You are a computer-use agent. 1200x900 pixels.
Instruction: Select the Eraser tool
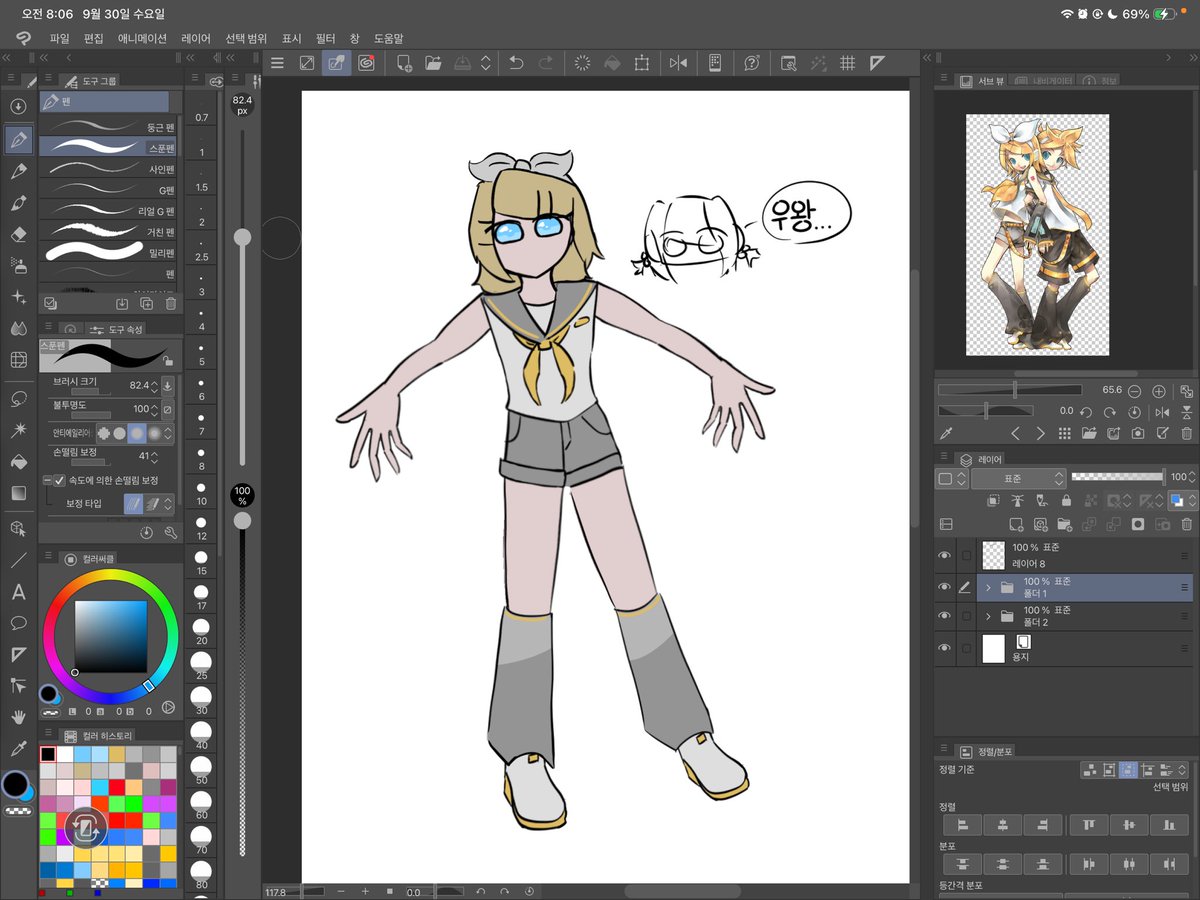click(18, 234)
